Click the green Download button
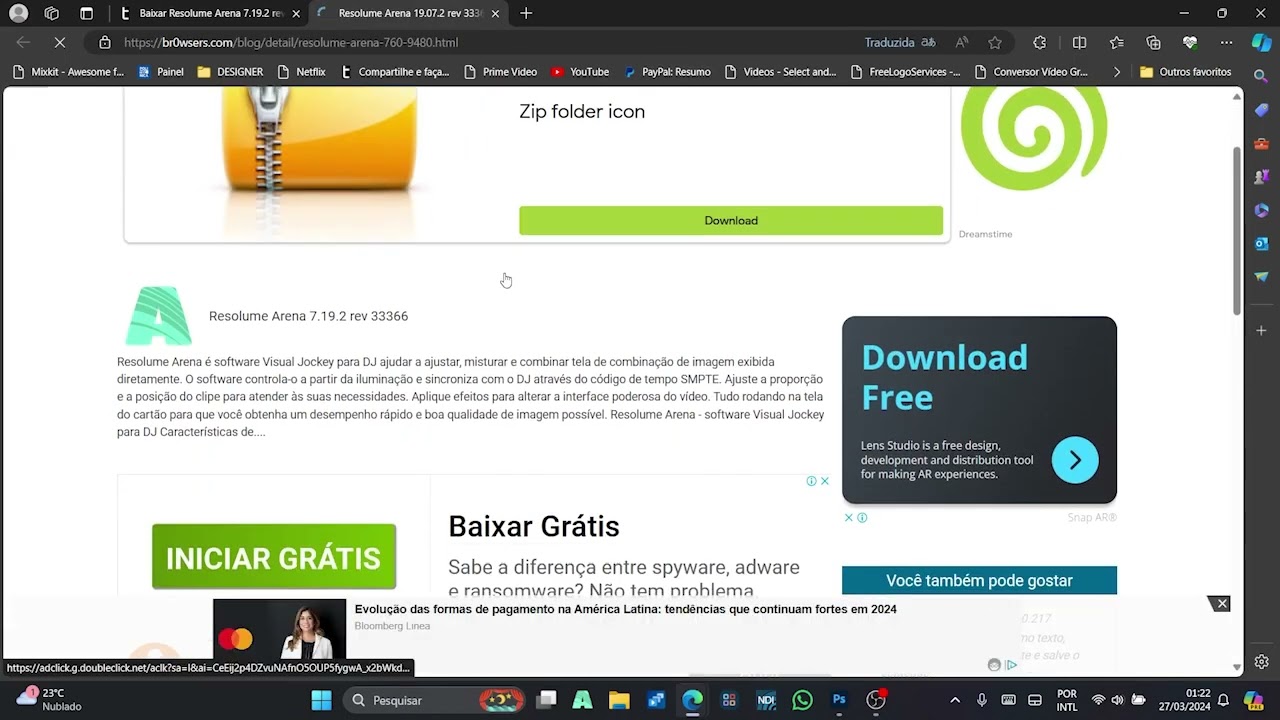 [731, 221]
